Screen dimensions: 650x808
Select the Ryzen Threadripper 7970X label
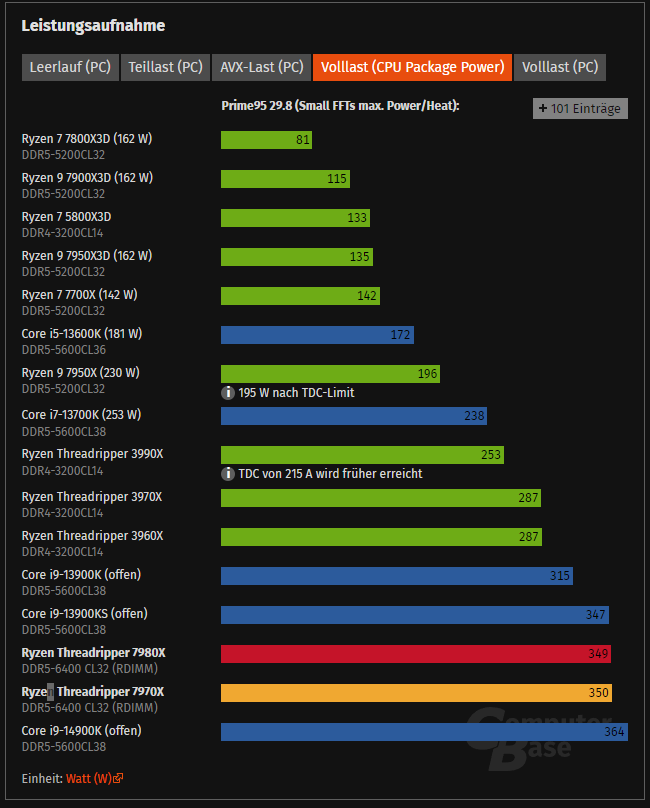pyautogui.click(x=93, y=692)
